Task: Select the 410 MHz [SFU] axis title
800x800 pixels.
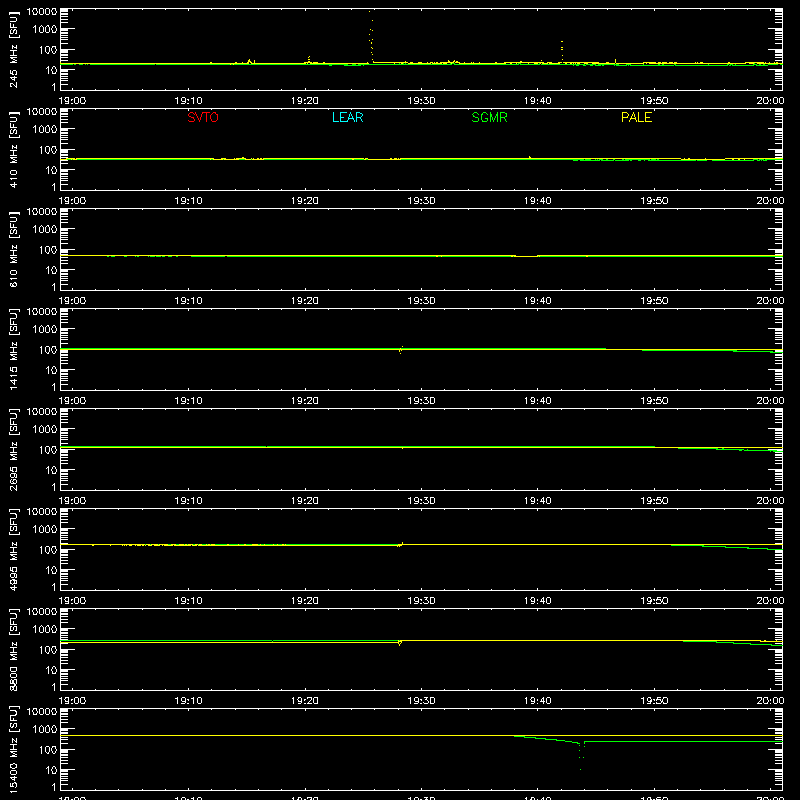Action: (13, 150)
